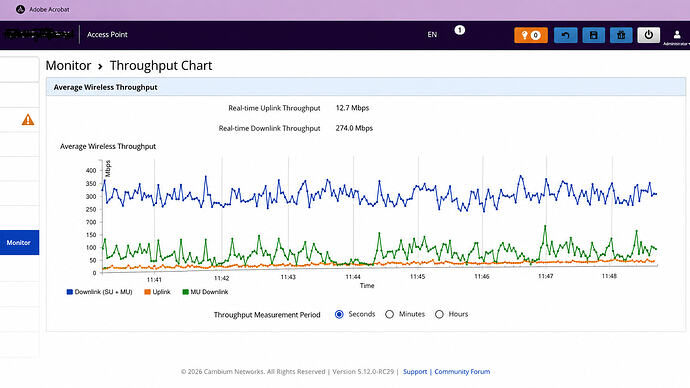
Task: Open the orange alerts counter button
Action: point(531,35)
